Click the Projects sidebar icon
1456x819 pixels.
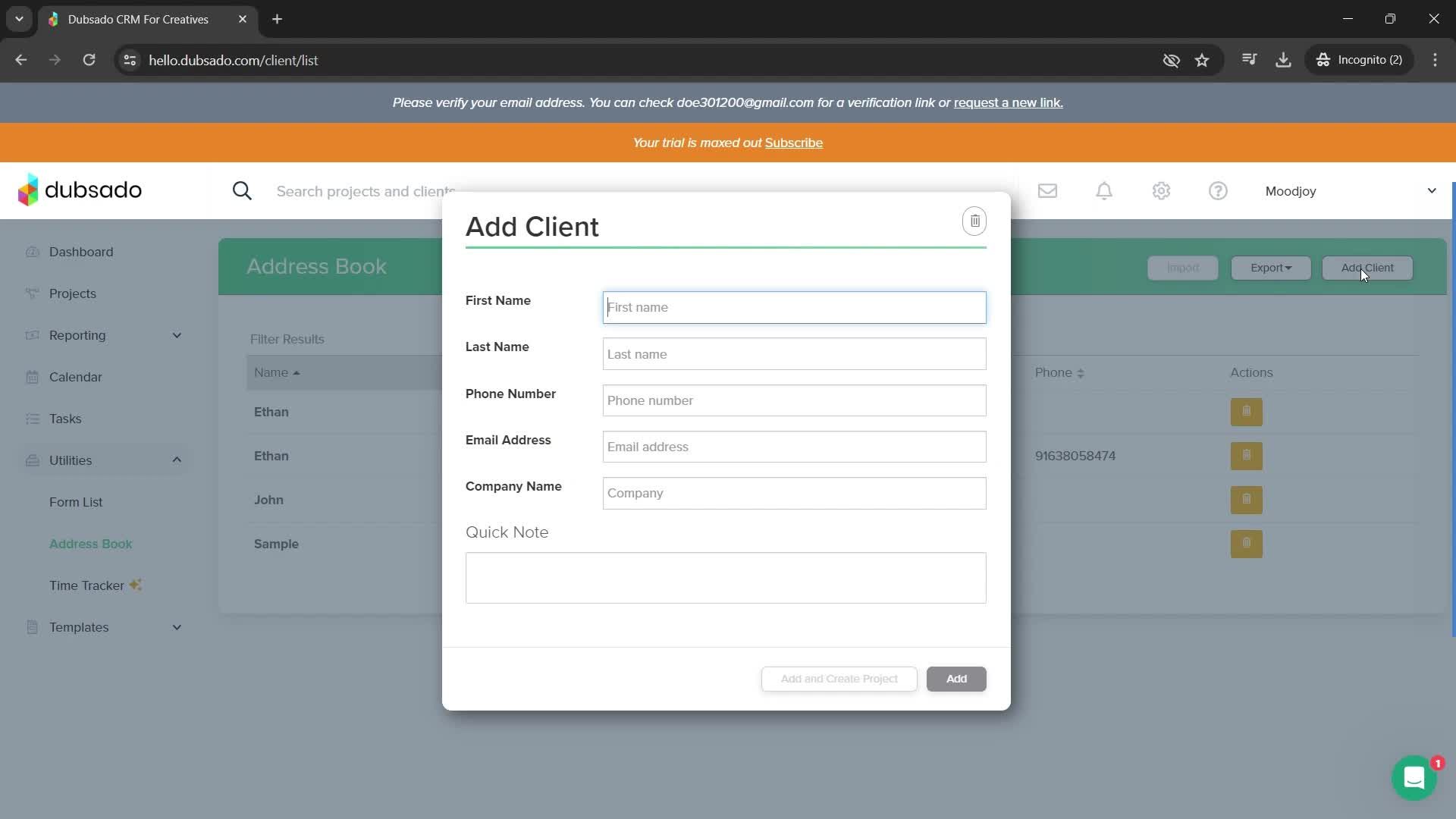click(32, 293)
